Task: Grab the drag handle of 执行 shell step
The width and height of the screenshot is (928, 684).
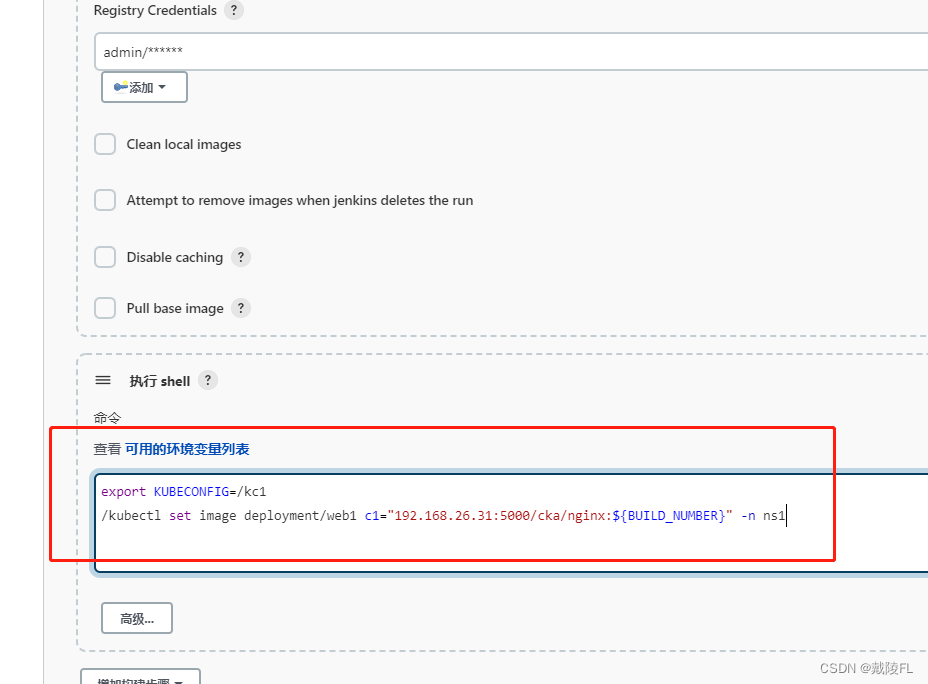Action: pyautogui.click(x=103, y=380)
